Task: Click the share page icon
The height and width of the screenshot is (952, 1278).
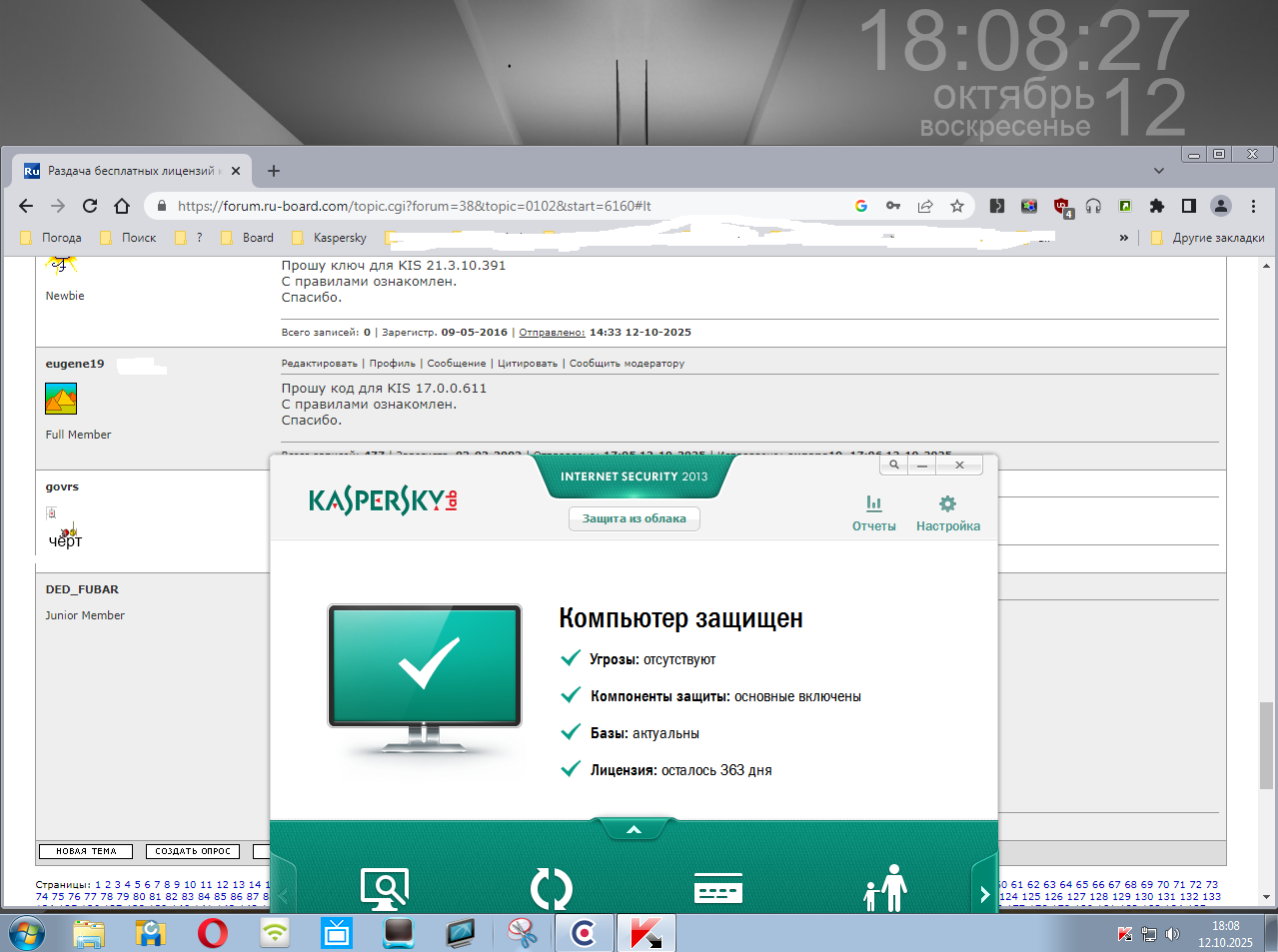Action: click(925, 206)
